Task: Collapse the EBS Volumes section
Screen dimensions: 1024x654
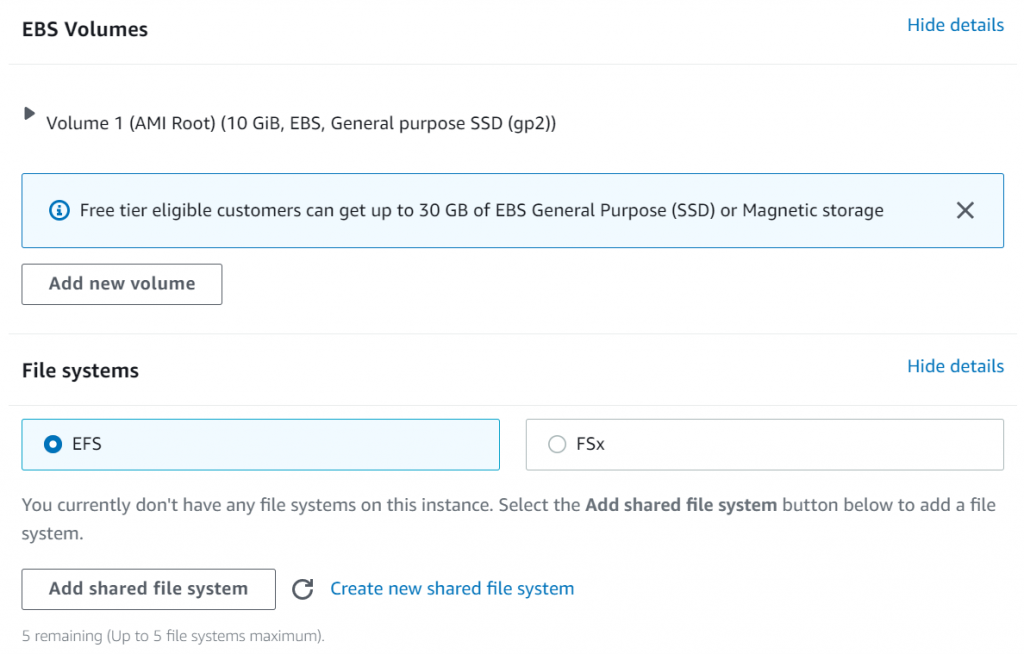Action: [955, 24]
